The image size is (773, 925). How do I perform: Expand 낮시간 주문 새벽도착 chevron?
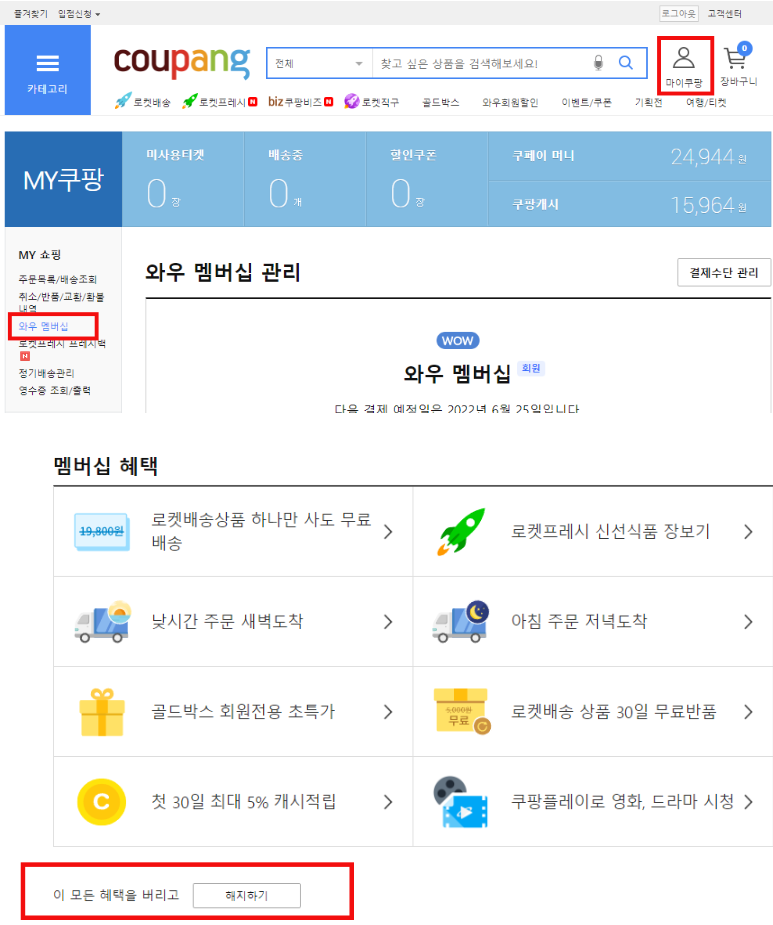[x=388, y=622]
